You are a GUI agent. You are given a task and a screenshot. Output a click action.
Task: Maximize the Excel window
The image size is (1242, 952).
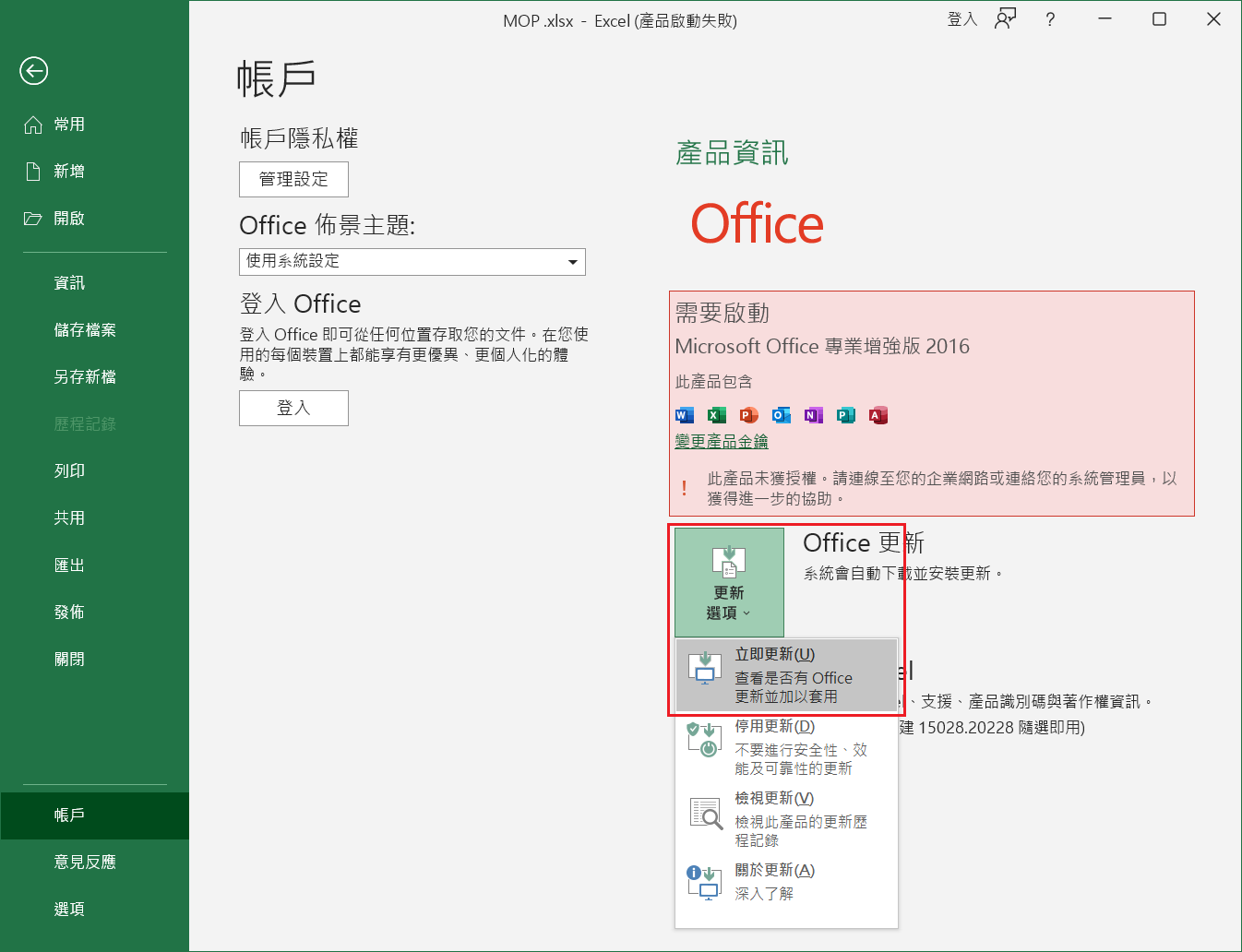pos(1160,19)
